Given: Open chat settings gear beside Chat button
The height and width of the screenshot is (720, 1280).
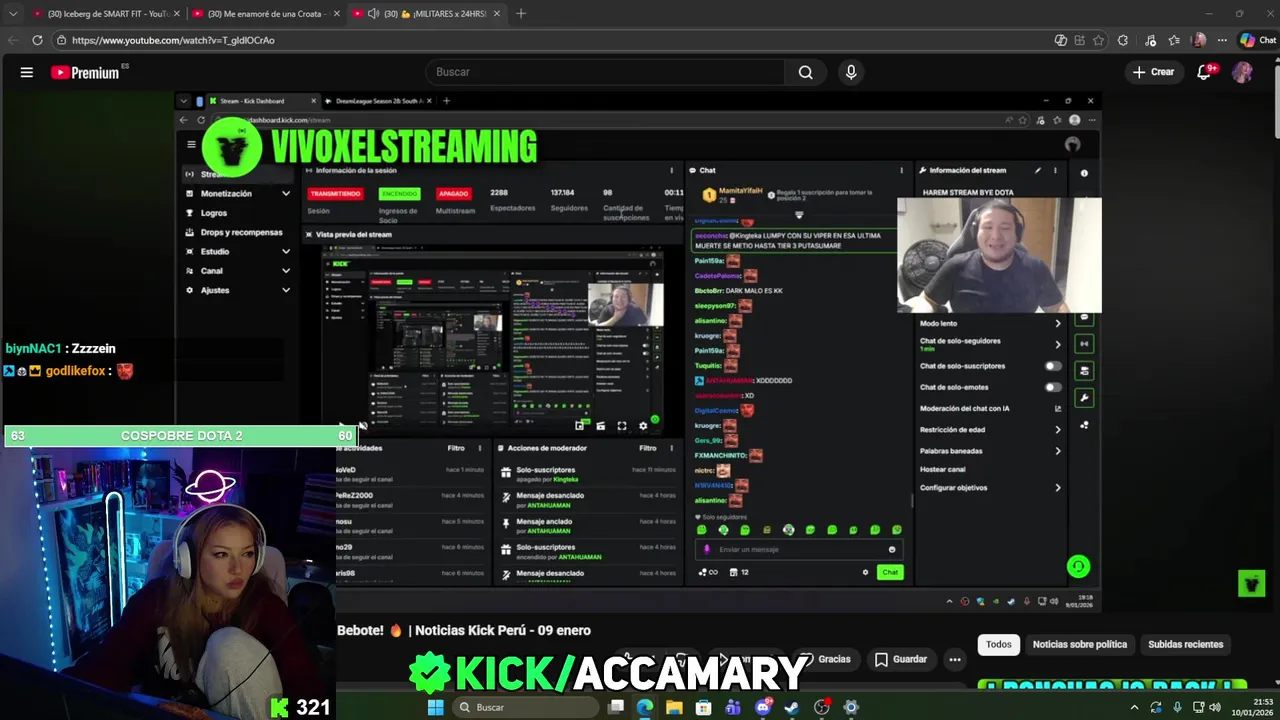Looking at the screenshot, I should point(865,572).
